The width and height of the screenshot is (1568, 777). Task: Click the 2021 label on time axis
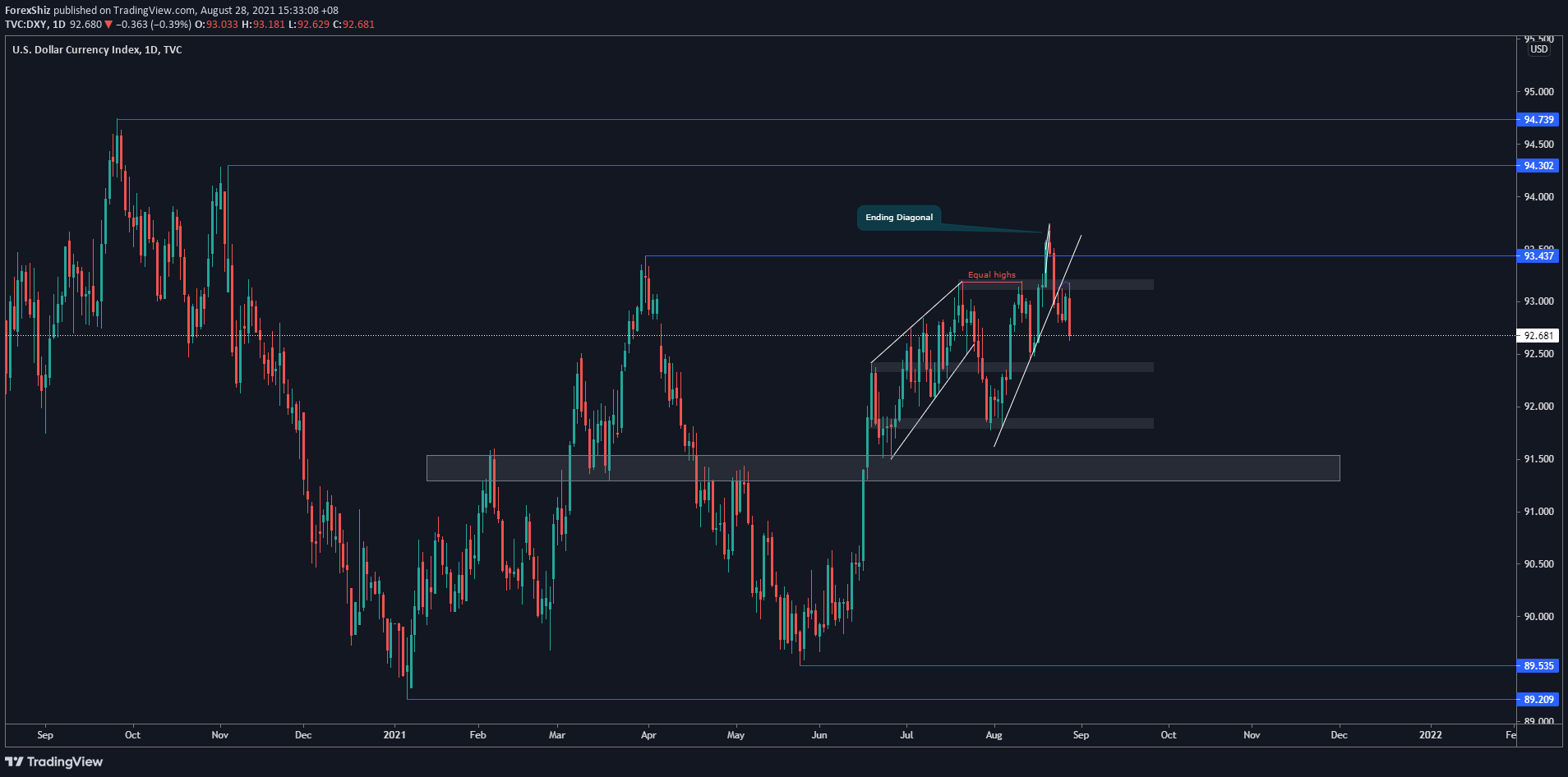(394, 735)
